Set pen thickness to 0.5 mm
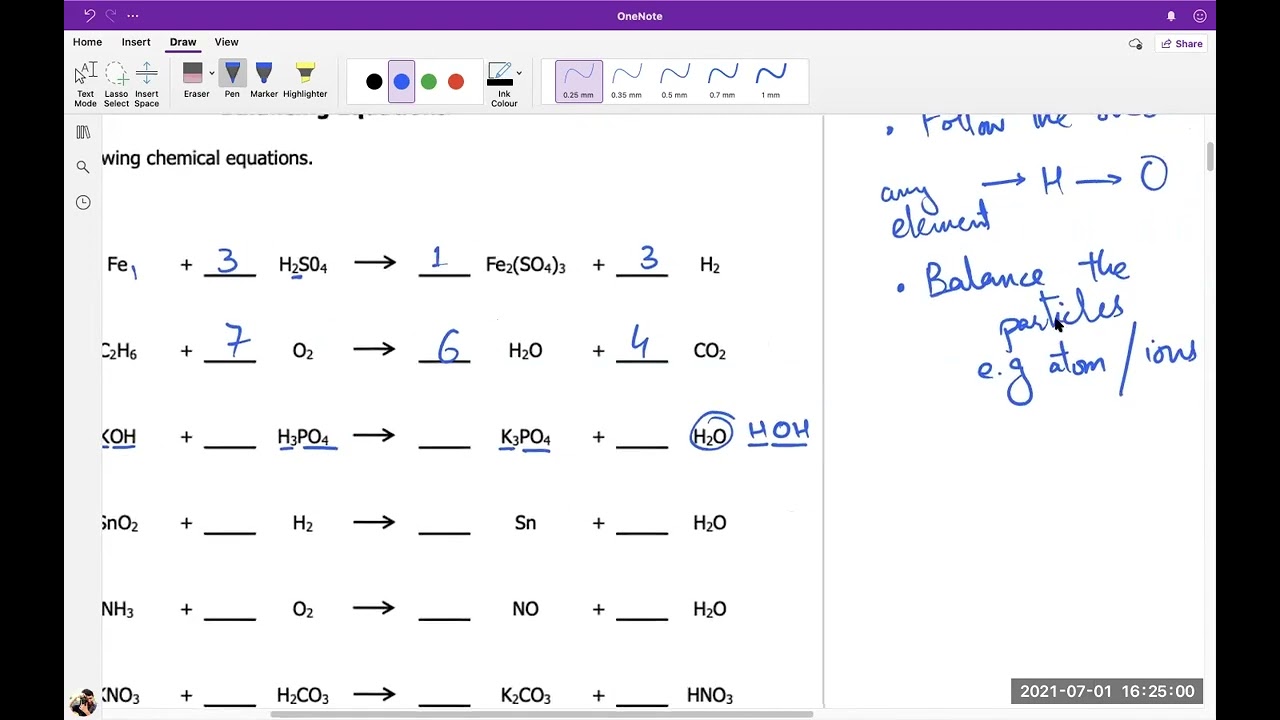The width and height of the screenshot is (1280, 720). (674, 81)
